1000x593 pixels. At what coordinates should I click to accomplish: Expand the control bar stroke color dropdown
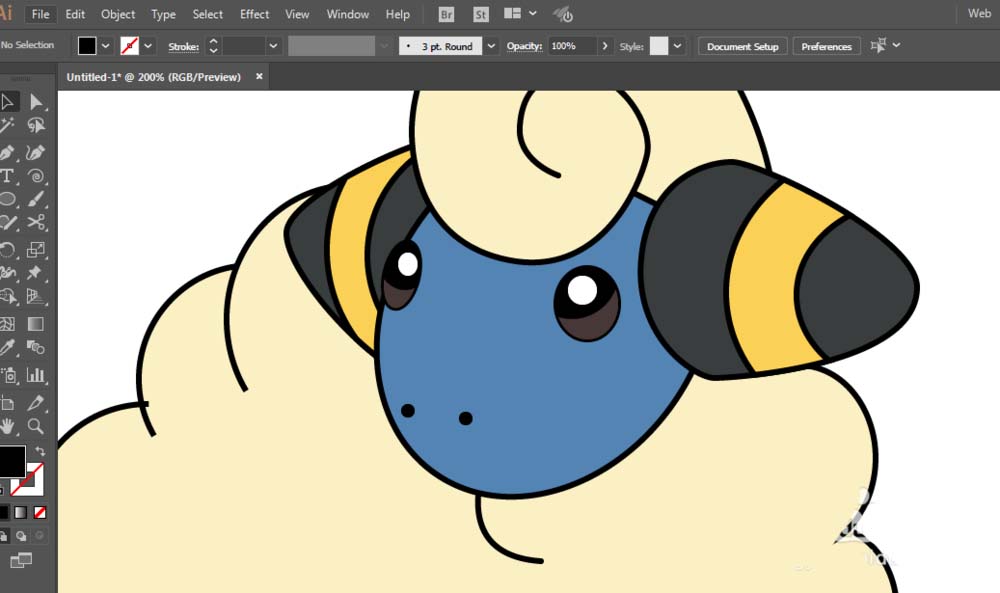coord(148,46)
